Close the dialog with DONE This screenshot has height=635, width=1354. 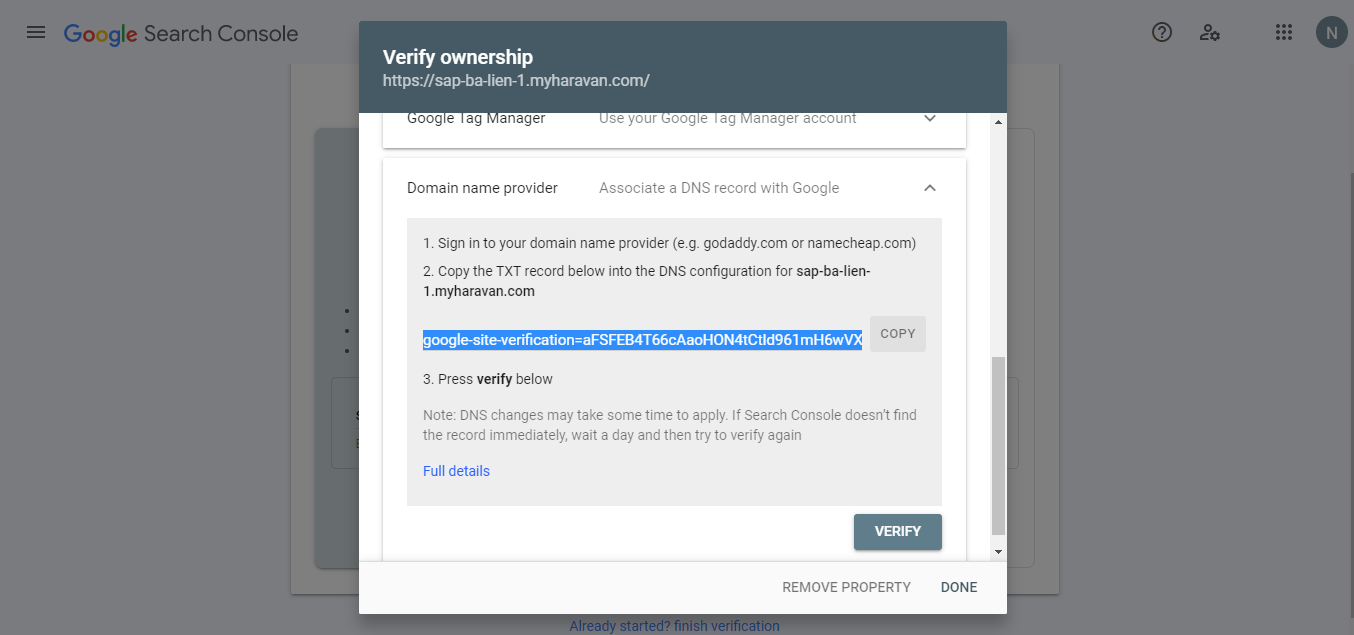pos(959,587)
